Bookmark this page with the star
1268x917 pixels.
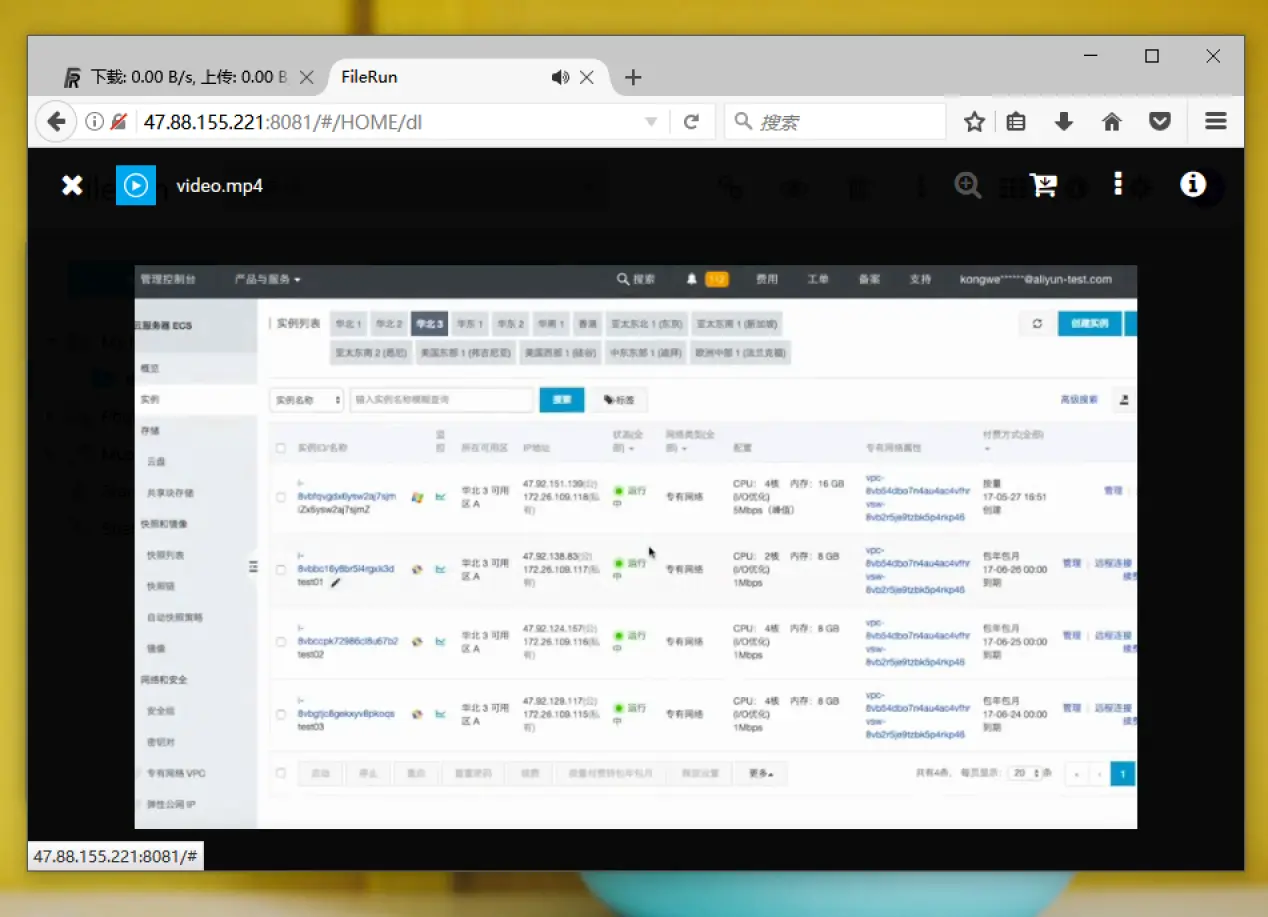(974, 122)
